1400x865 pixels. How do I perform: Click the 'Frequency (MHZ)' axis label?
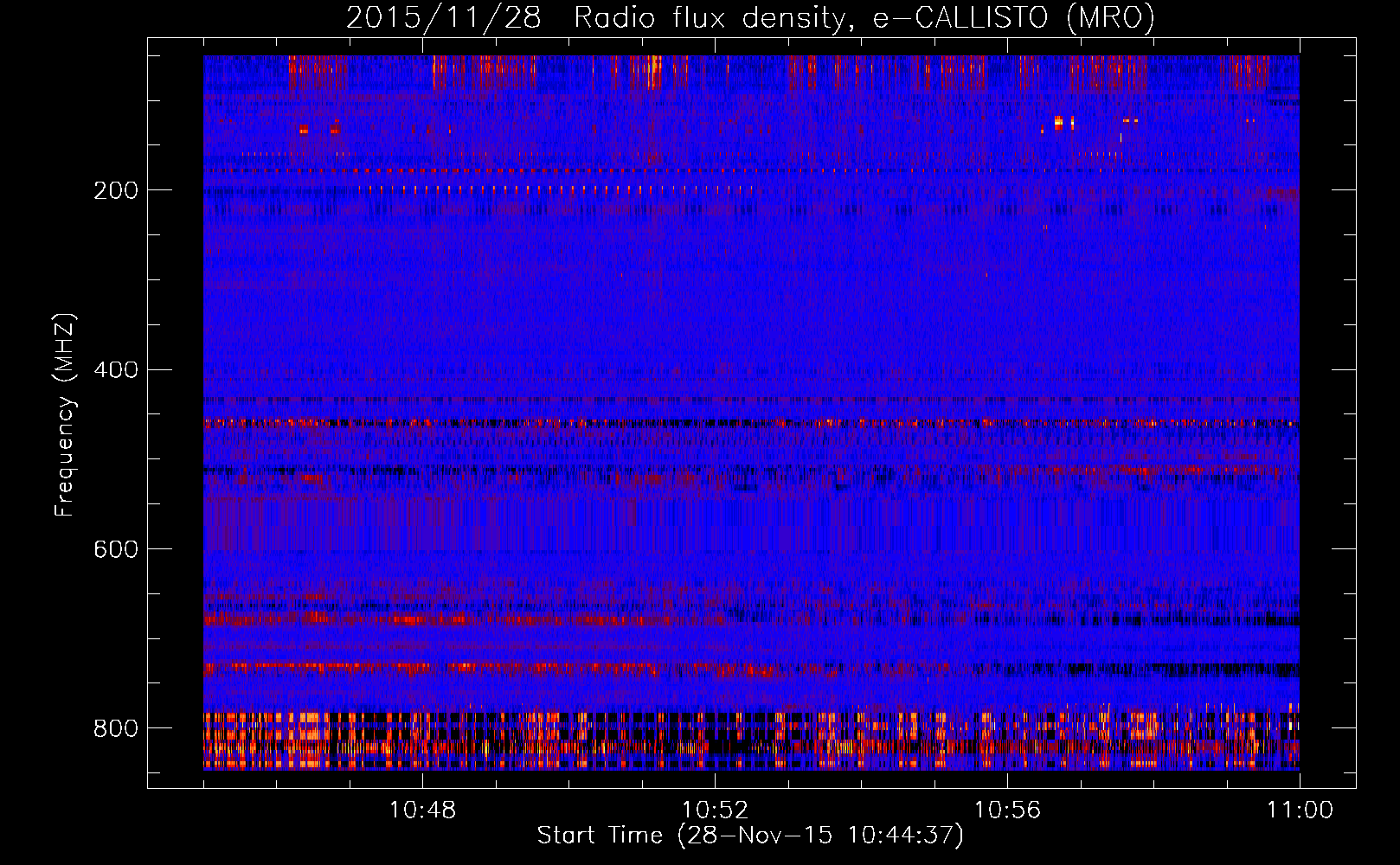click(x=65, y=414)
